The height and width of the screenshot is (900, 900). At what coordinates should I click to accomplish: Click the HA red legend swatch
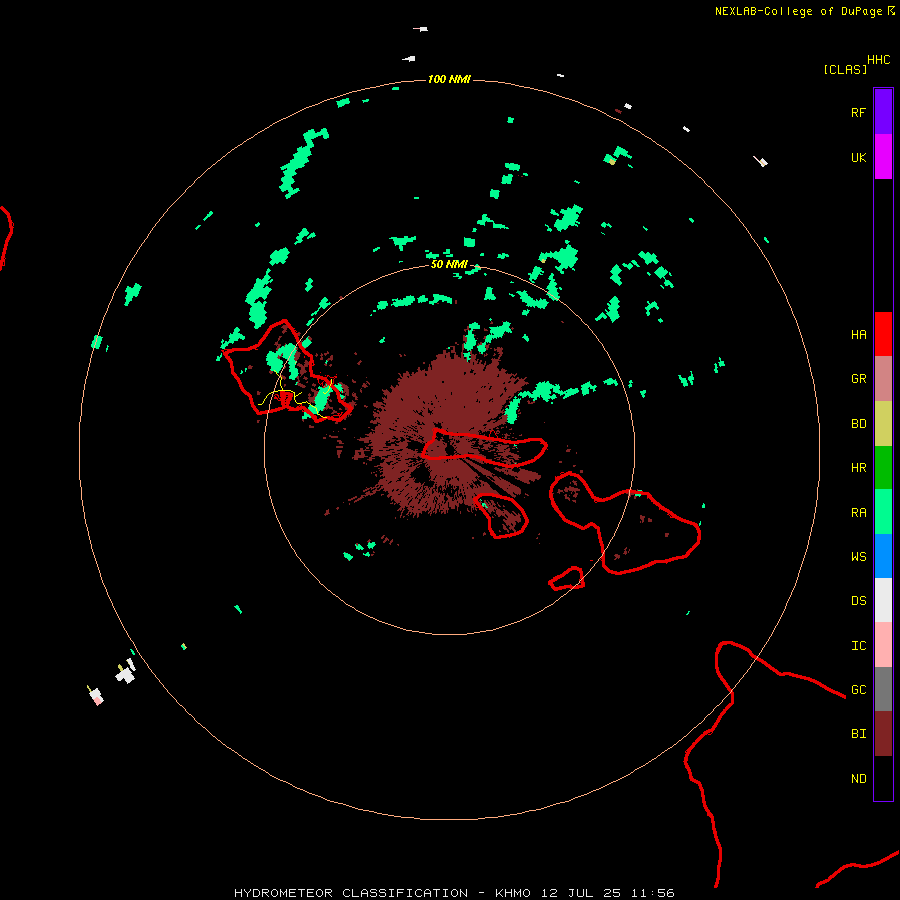pos(883,334)
